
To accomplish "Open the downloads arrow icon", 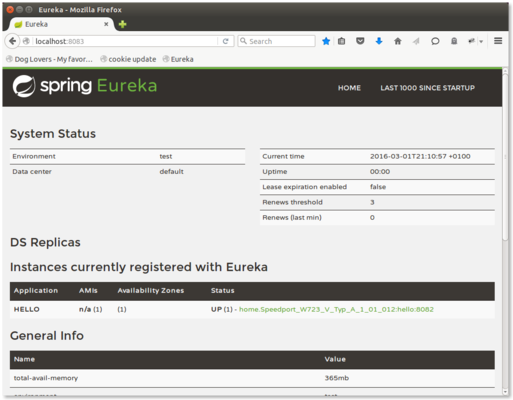I will pyautogui.click(x=379, y=41).
